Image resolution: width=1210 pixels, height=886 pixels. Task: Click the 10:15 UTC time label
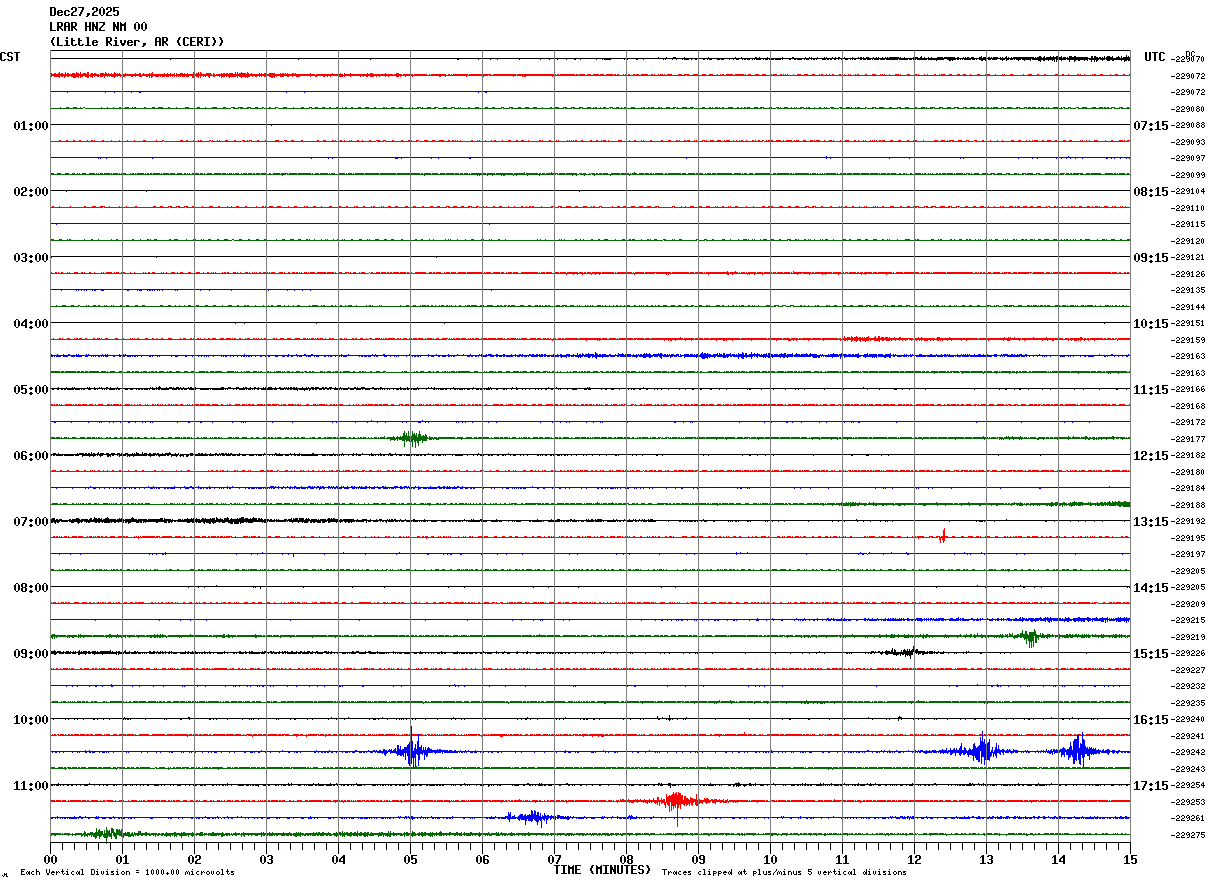pos(1150,324)
